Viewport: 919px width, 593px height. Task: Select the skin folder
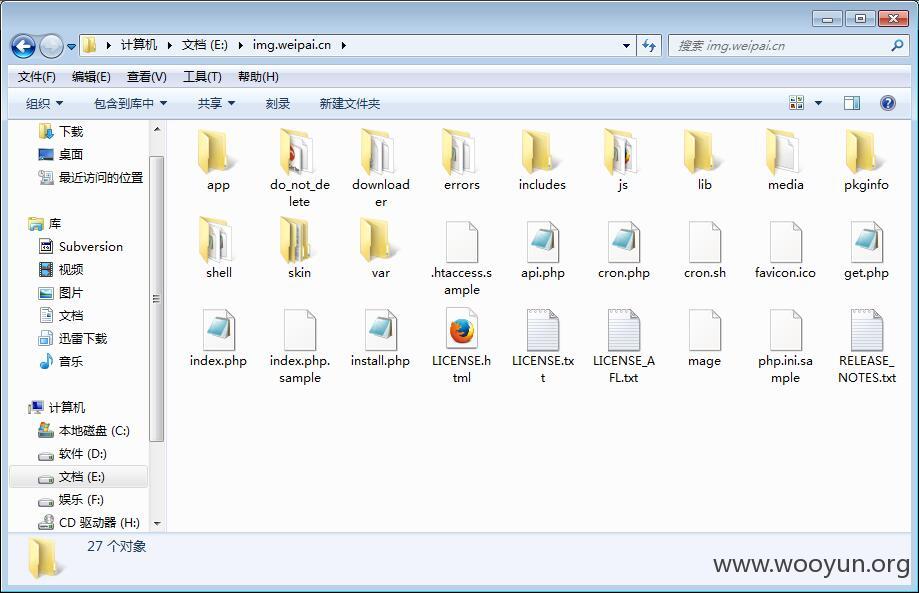[299, 247]
